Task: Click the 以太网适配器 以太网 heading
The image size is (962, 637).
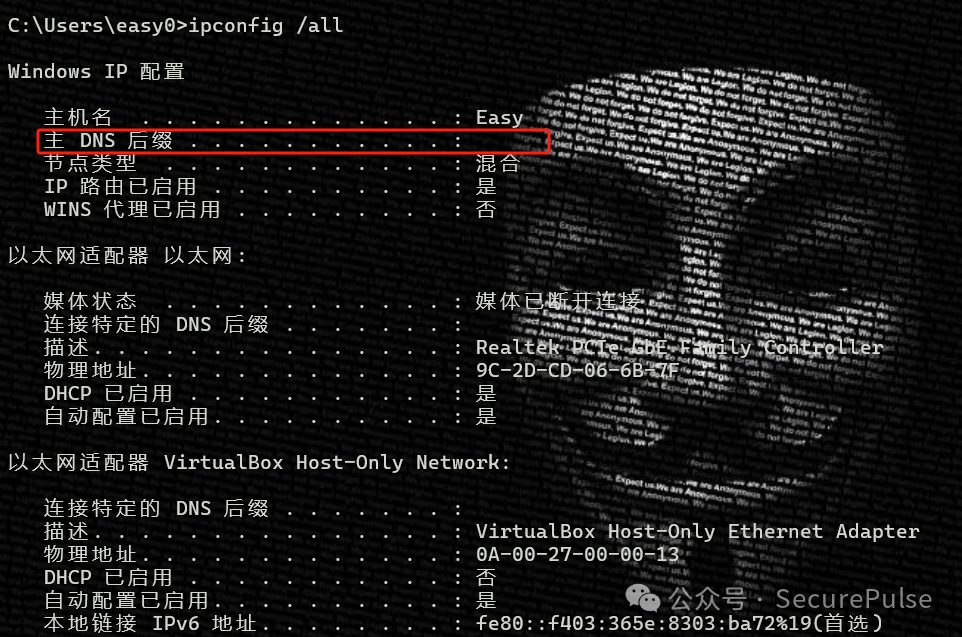Action: click(x=127, y=255)
